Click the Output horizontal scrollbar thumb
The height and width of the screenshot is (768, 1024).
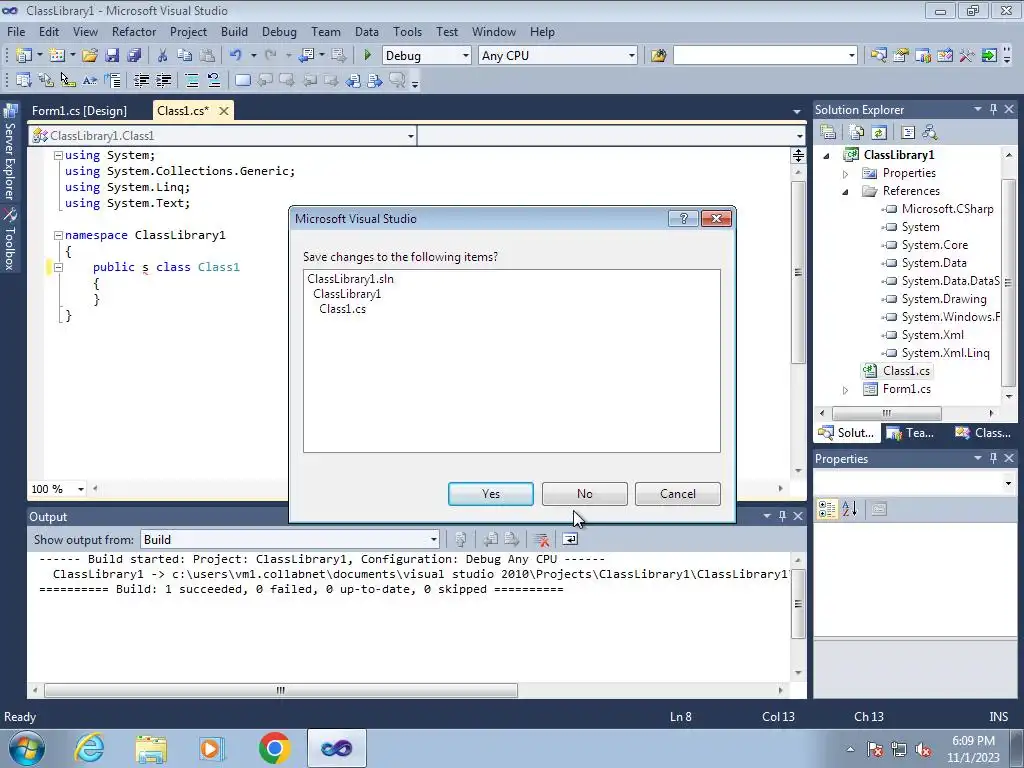click(x=281, y=690)
